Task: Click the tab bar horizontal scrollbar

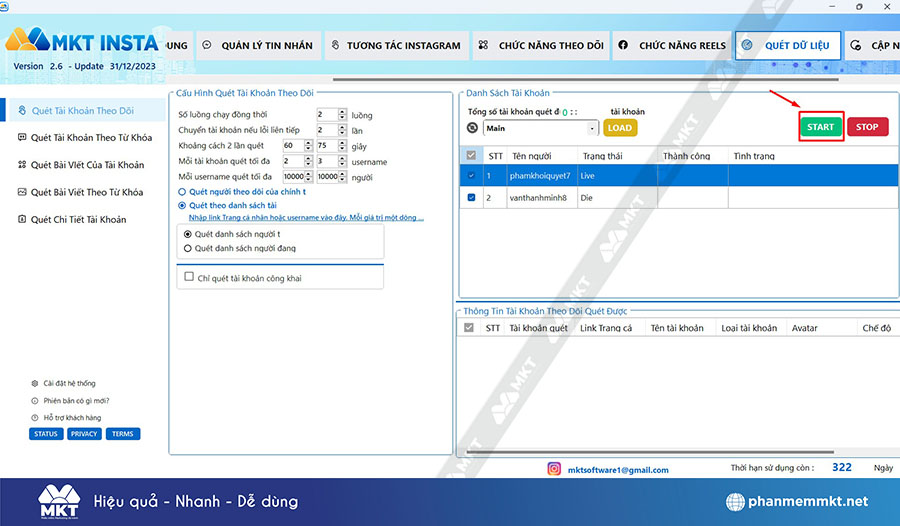Action: (585, 79)
